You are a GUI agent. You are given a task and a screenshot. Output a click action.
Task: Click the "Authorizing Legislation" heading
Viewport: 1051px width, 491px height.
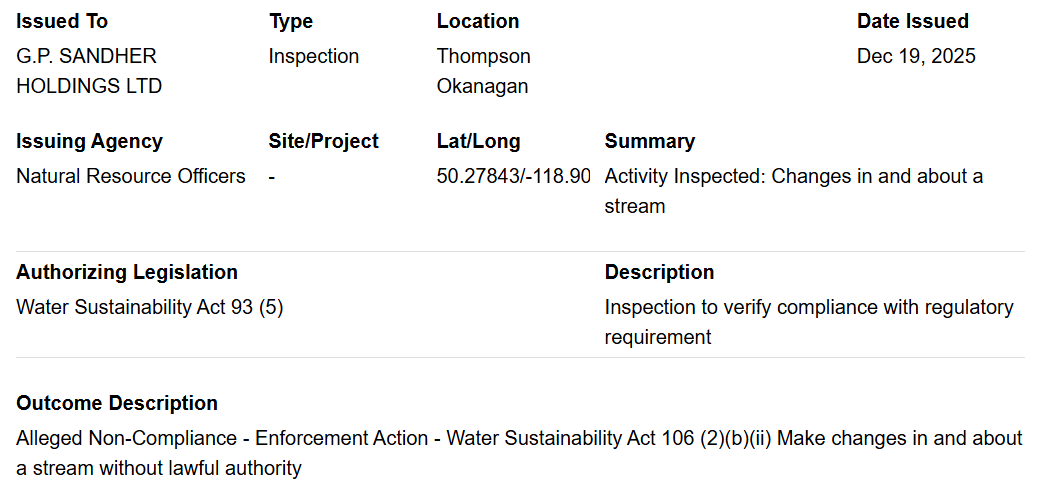pyautogui.click(x=127, y=272)
